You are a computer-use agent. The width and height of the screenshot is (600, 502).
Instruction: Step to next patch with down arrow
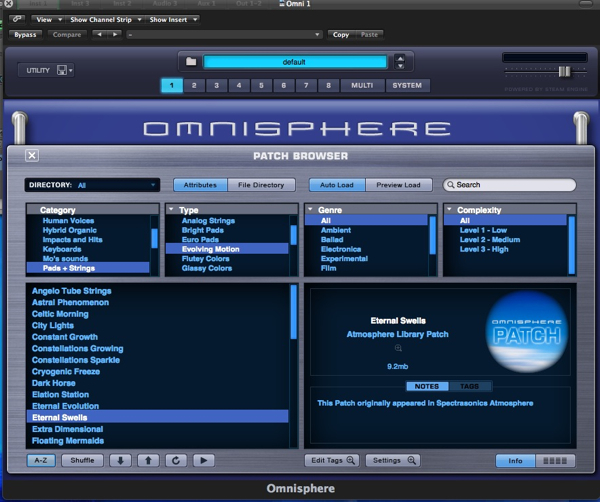121,460
